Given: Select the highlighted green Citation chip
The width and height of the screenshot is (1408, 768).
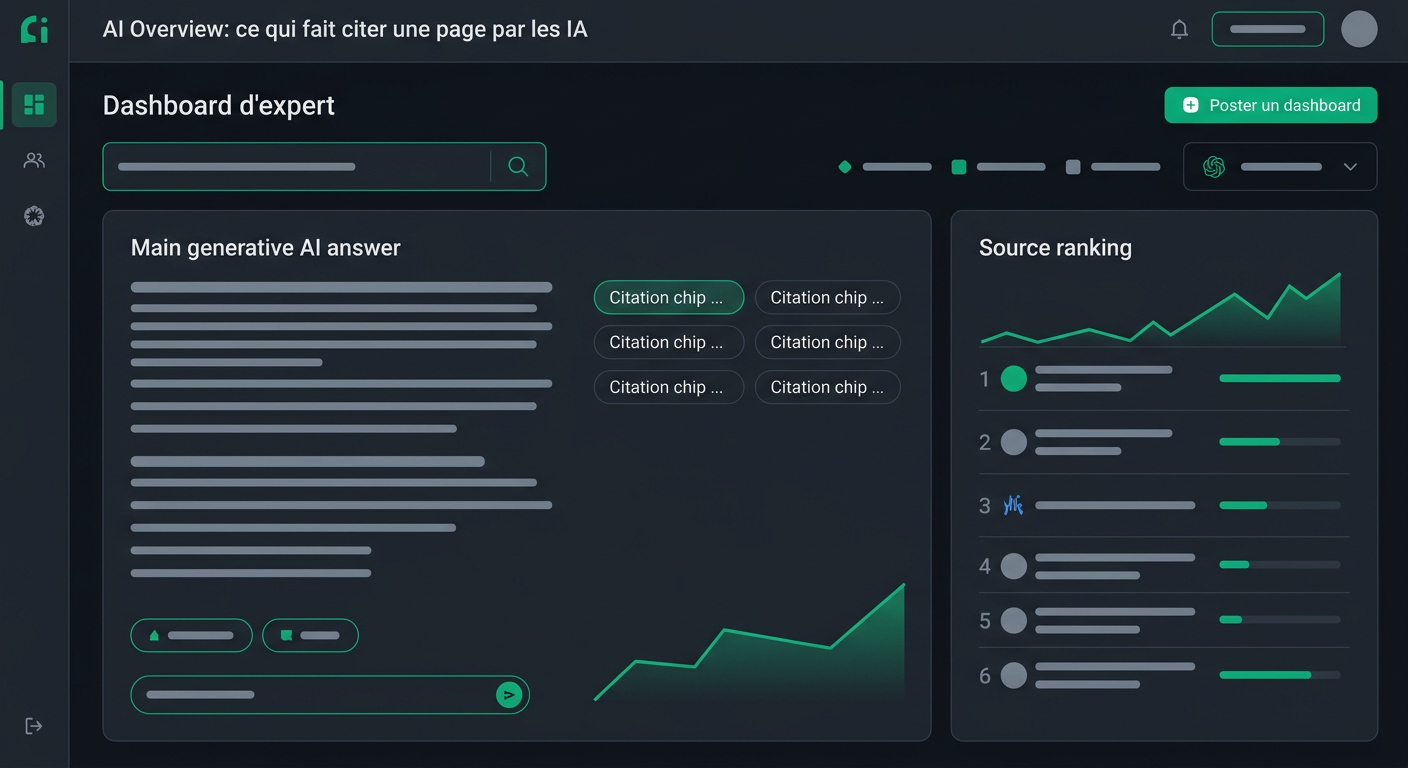Looking at the screenshot, I should point(669,297).
